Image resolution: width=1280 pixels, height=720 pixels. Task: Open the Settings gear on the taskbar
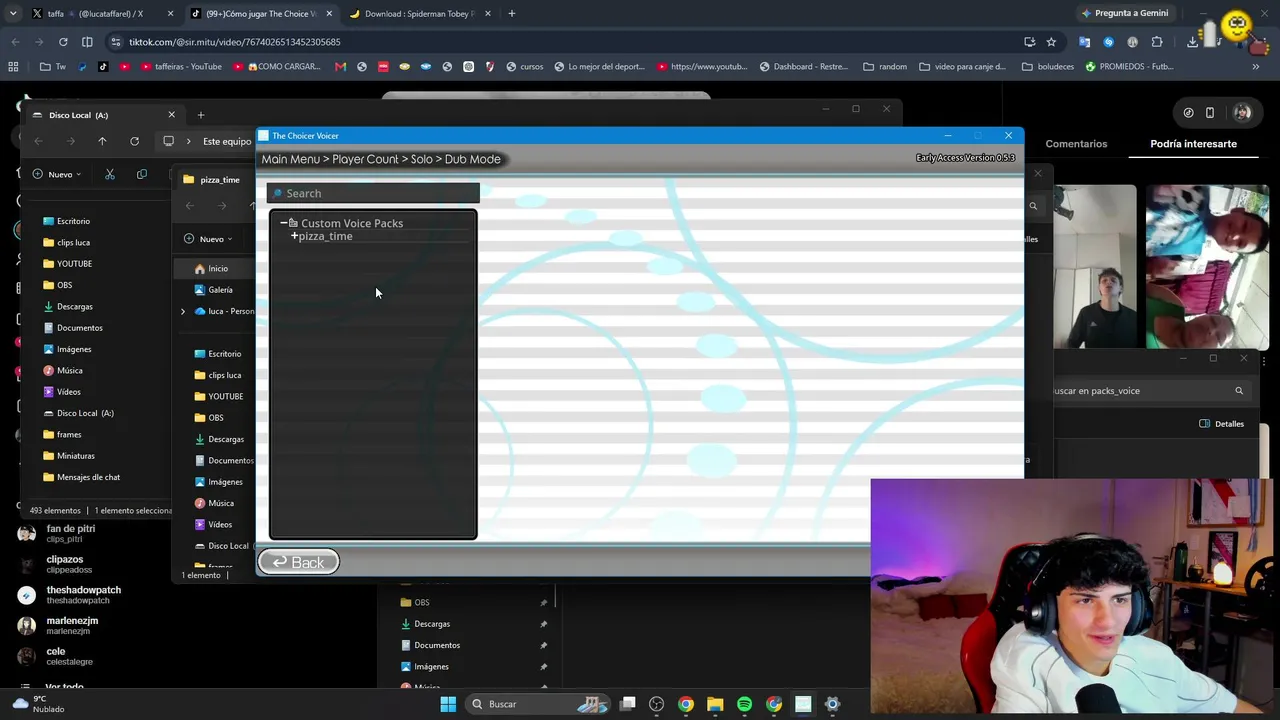pyautogui.click(x=832, y=704)
